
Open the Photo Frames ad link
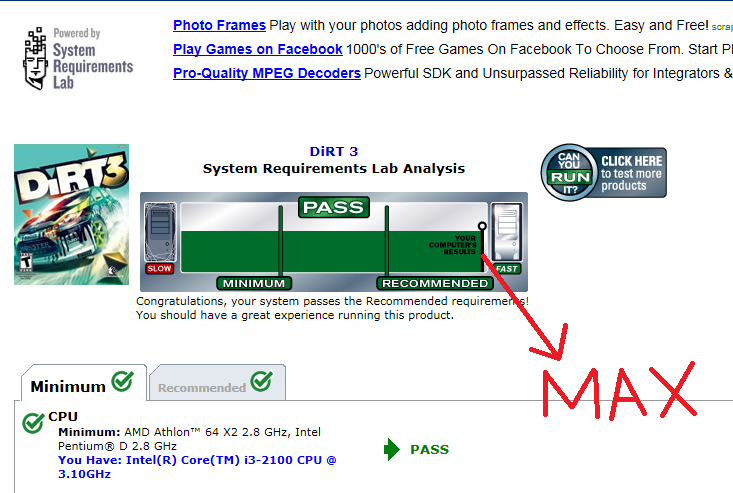[x=219, y=25]
